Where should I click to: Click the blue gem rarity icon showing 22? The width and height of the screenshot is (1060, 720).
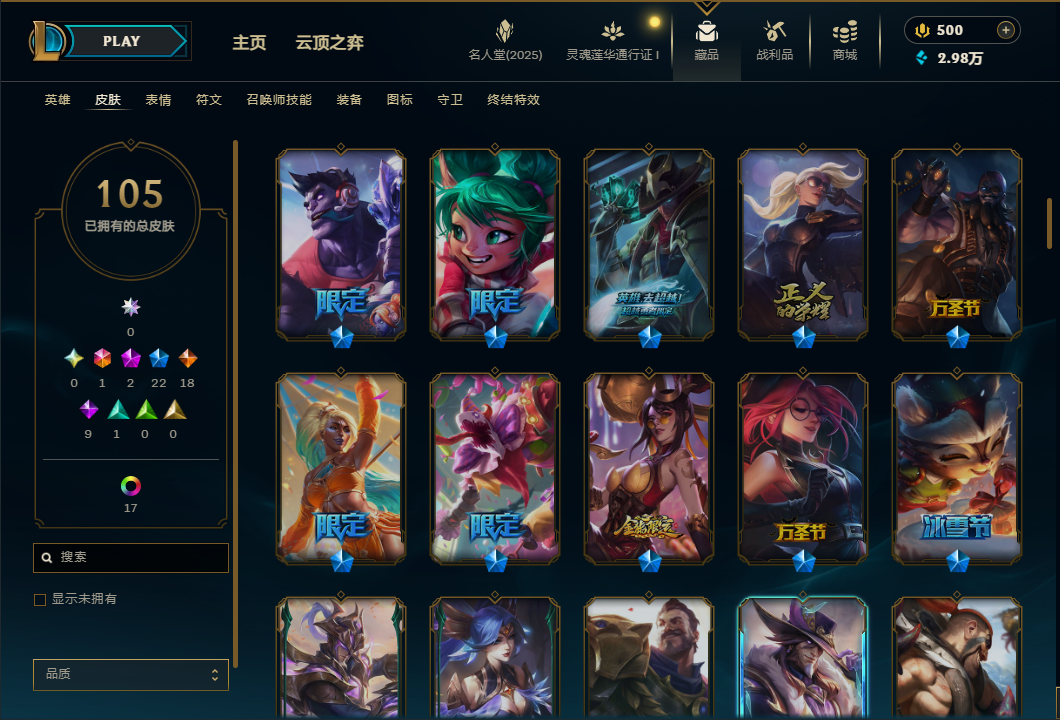point(159,358)
